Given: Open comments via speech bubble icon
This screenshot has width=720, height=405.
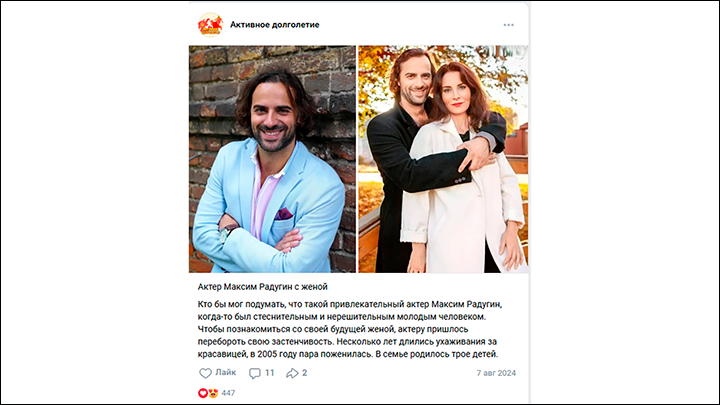Looking at the screenshot, I should [254, 373].
